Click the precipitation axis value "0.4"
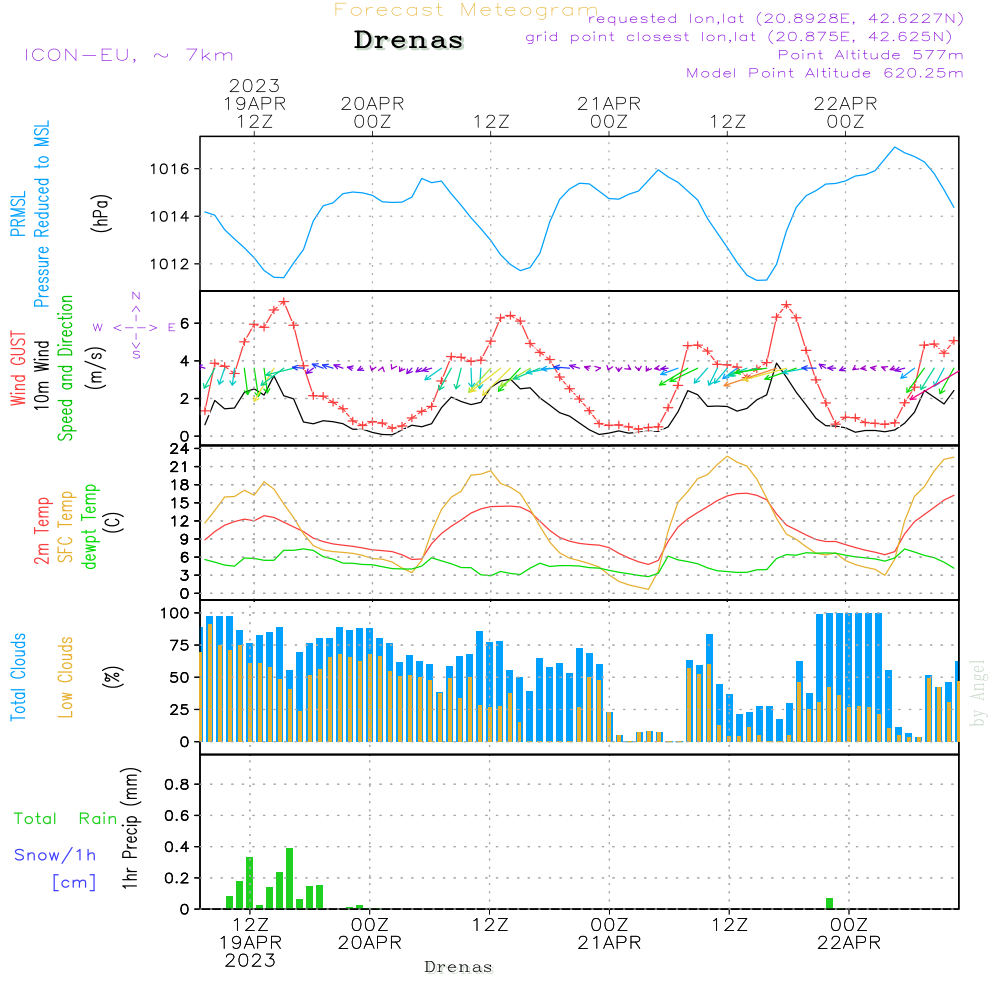This screenshot has height=1000, width=1000. [177, 847]
